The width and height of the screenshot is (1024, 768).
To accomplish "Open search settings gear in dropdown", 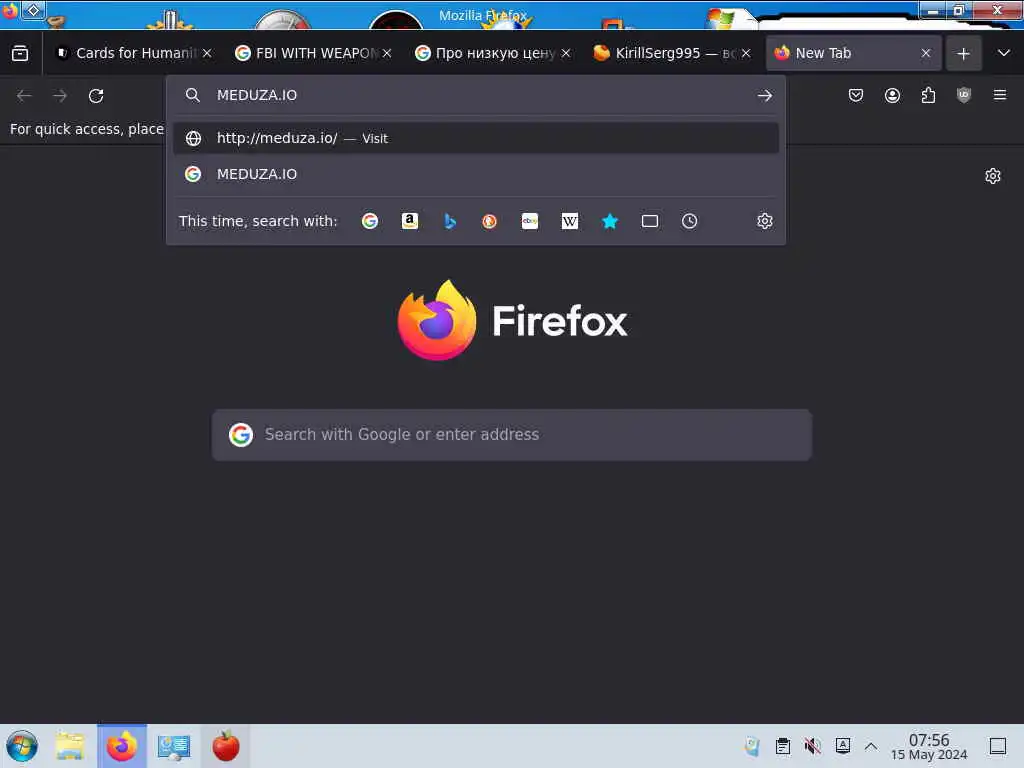I will (765, 221).
